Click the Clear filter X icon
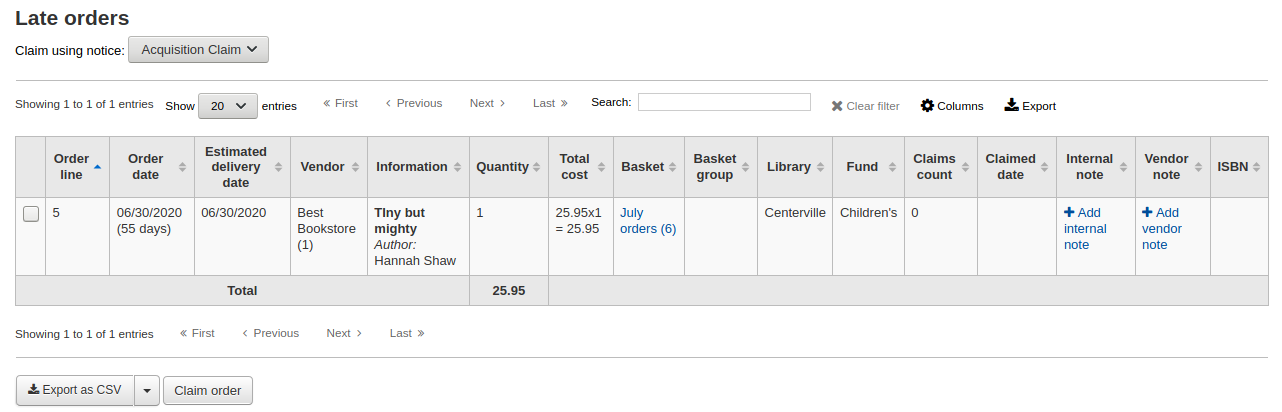Viewport: 1282px width, 412px height. coord(837,106)
